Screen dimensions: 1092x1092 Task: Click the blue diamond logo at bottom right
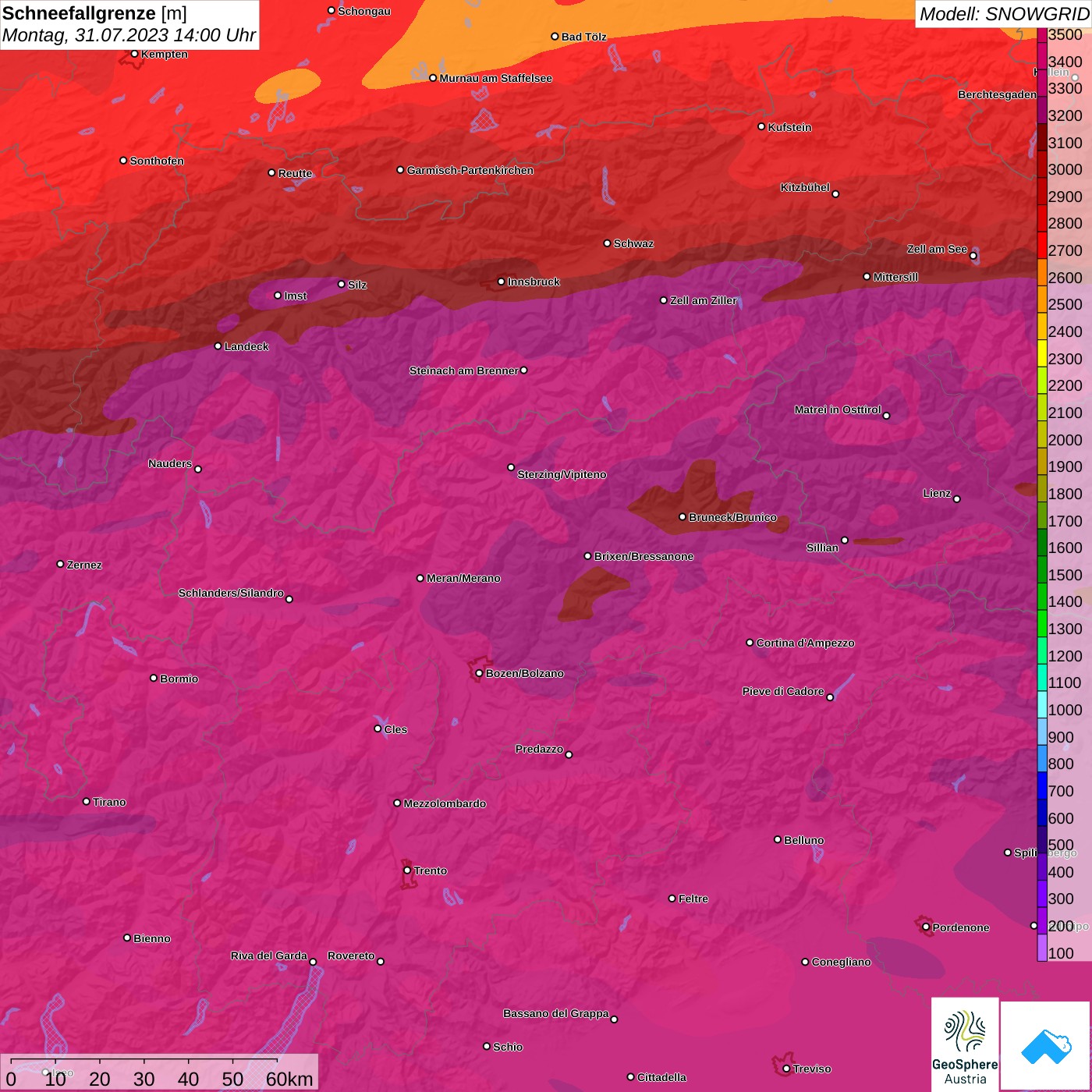click(1046, 1047)
